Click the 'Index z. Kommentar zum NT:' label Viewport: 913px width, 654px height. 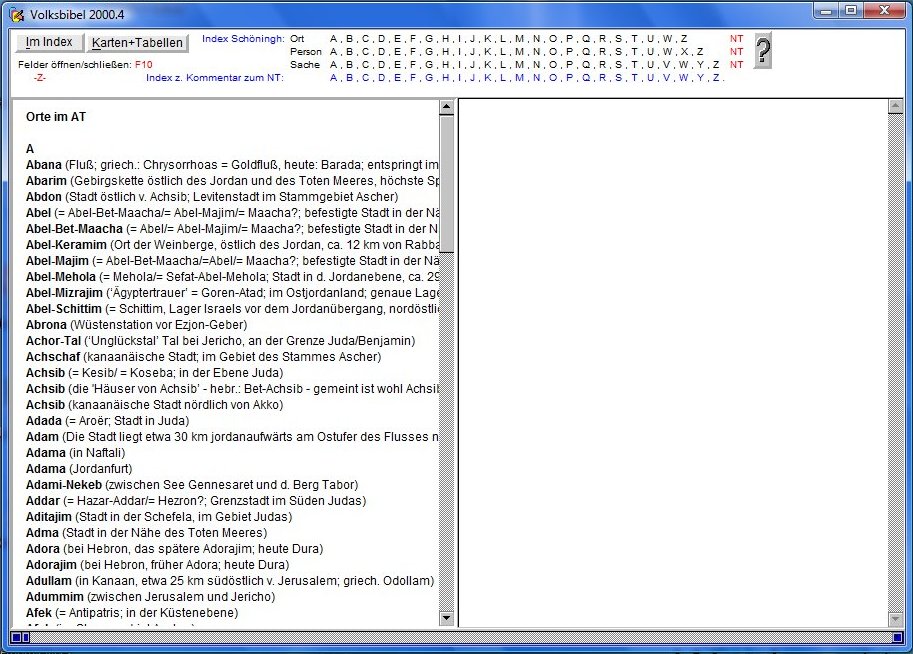pos(215,77)
